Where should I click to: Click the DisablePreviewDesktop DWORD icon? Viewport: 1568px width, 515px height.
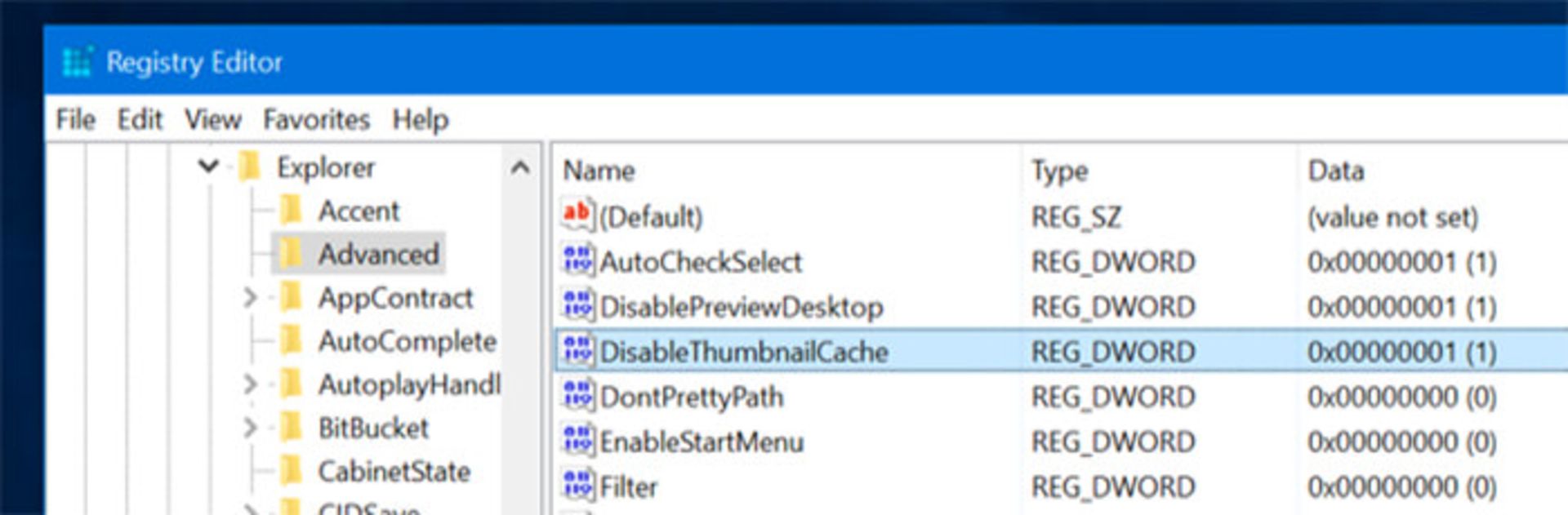tap(577, 306)
